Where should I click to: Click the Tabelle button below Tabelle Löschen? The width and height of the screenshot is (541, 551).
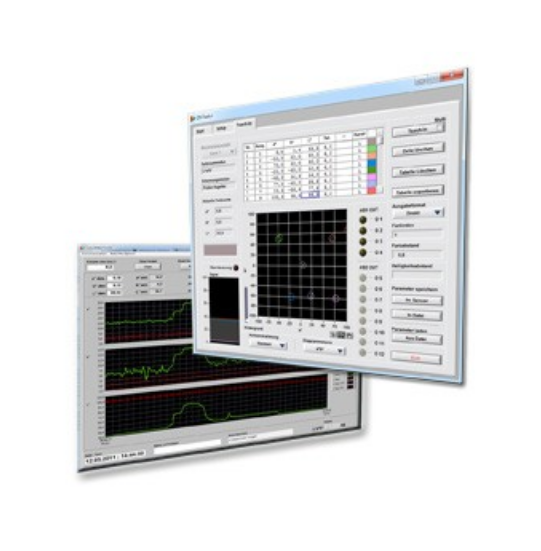418,192
